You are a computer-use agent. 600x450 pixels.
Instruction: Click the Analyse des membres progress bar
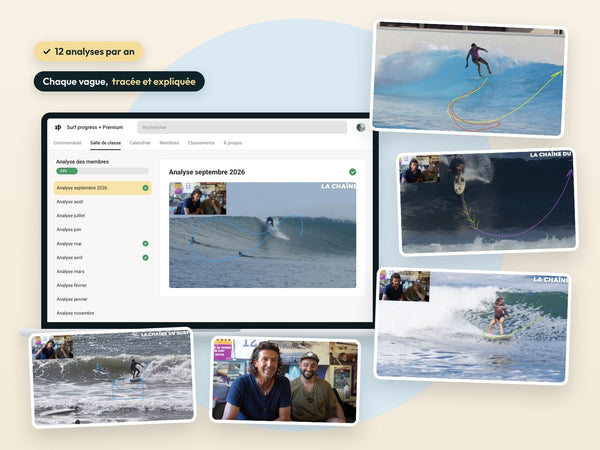click(x=102, y=171)
